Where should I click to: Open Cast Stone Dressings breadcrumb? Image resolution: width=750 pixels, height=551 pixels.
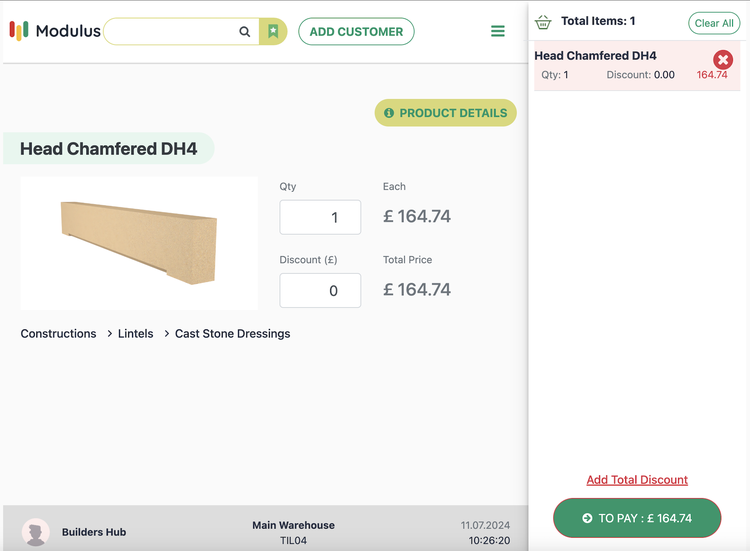tap(232, 334)
